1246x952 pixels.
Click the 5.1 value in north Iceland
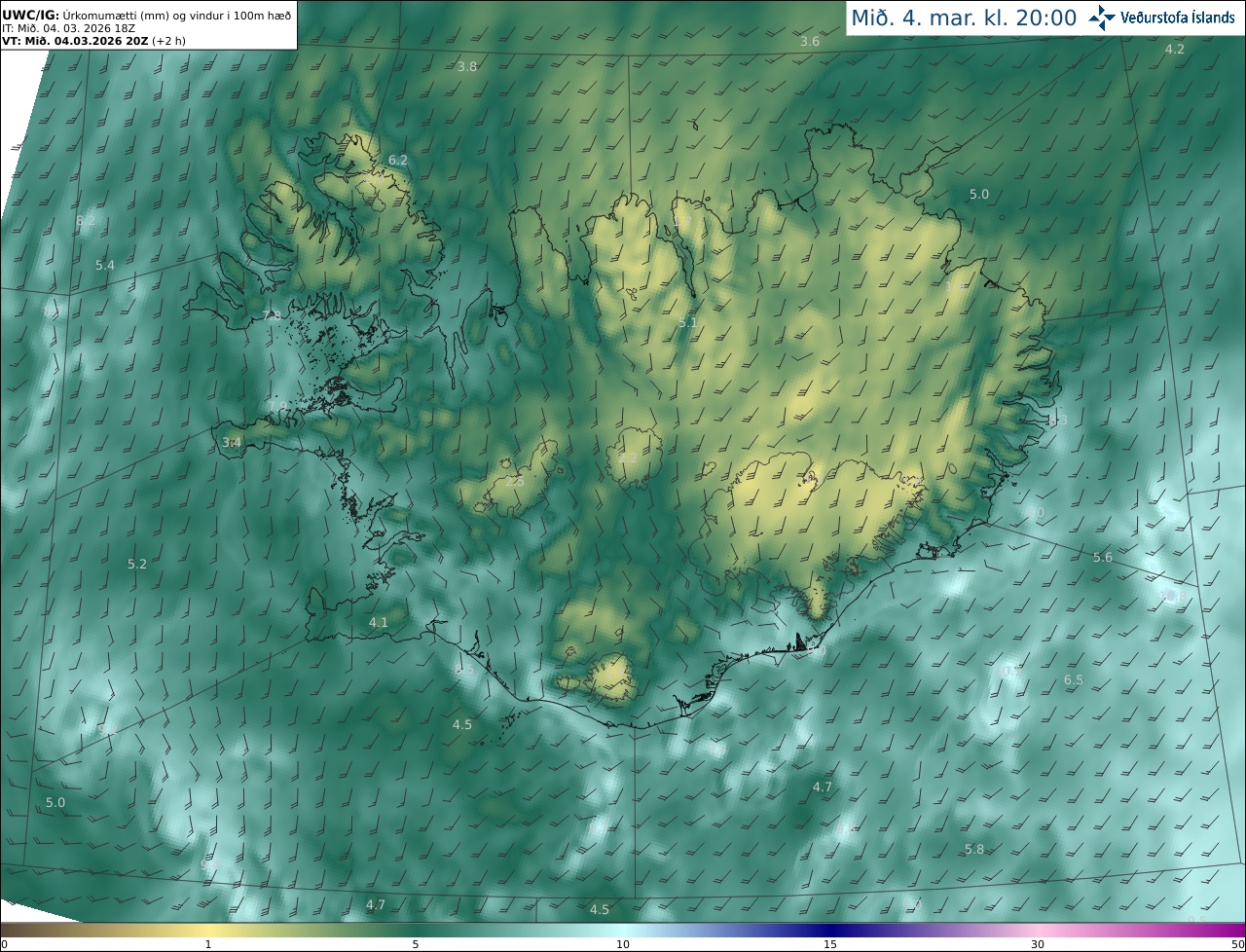click(688, 322)
